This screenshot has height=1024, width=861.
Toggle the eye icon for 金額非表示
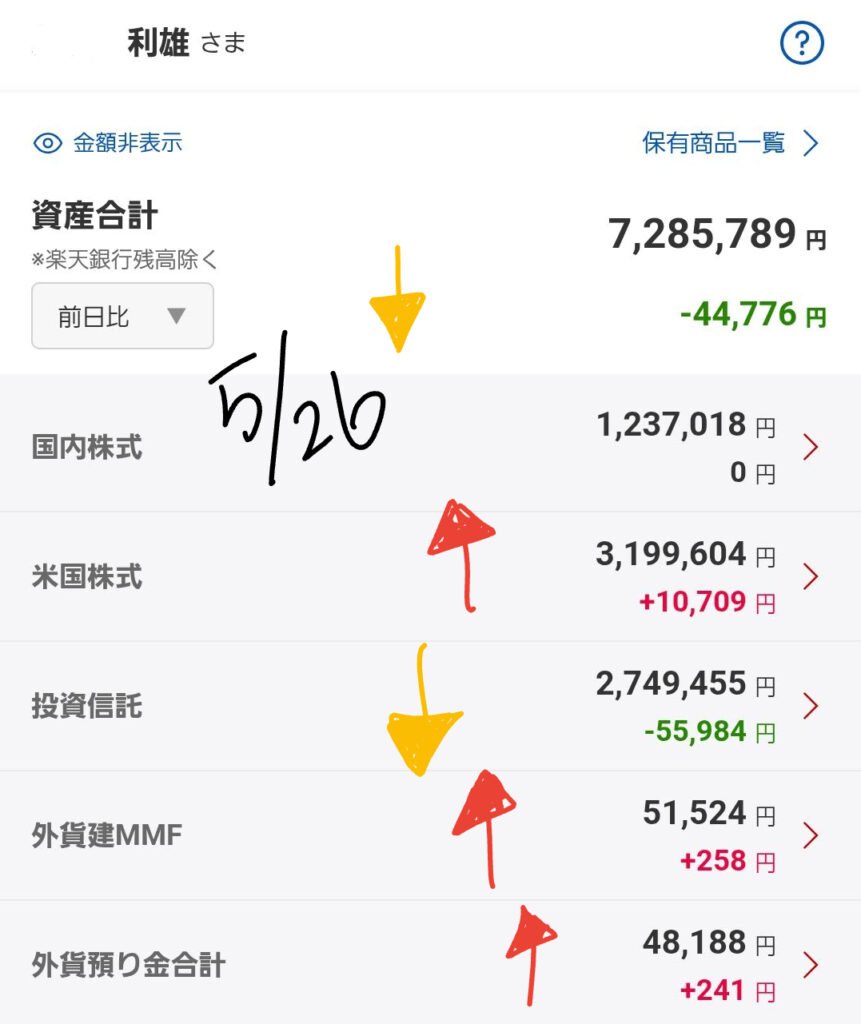(48, 143)
